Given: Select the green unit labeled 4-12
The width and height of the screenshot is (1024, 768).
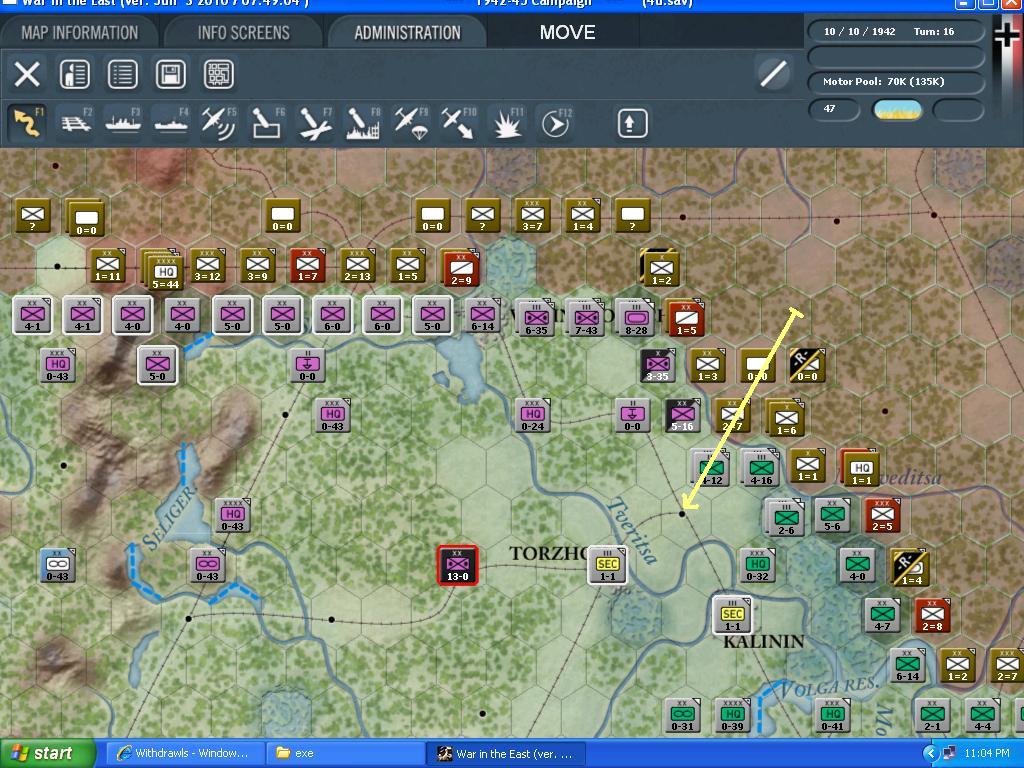Looking at the screenshot, I should [712, 468].
